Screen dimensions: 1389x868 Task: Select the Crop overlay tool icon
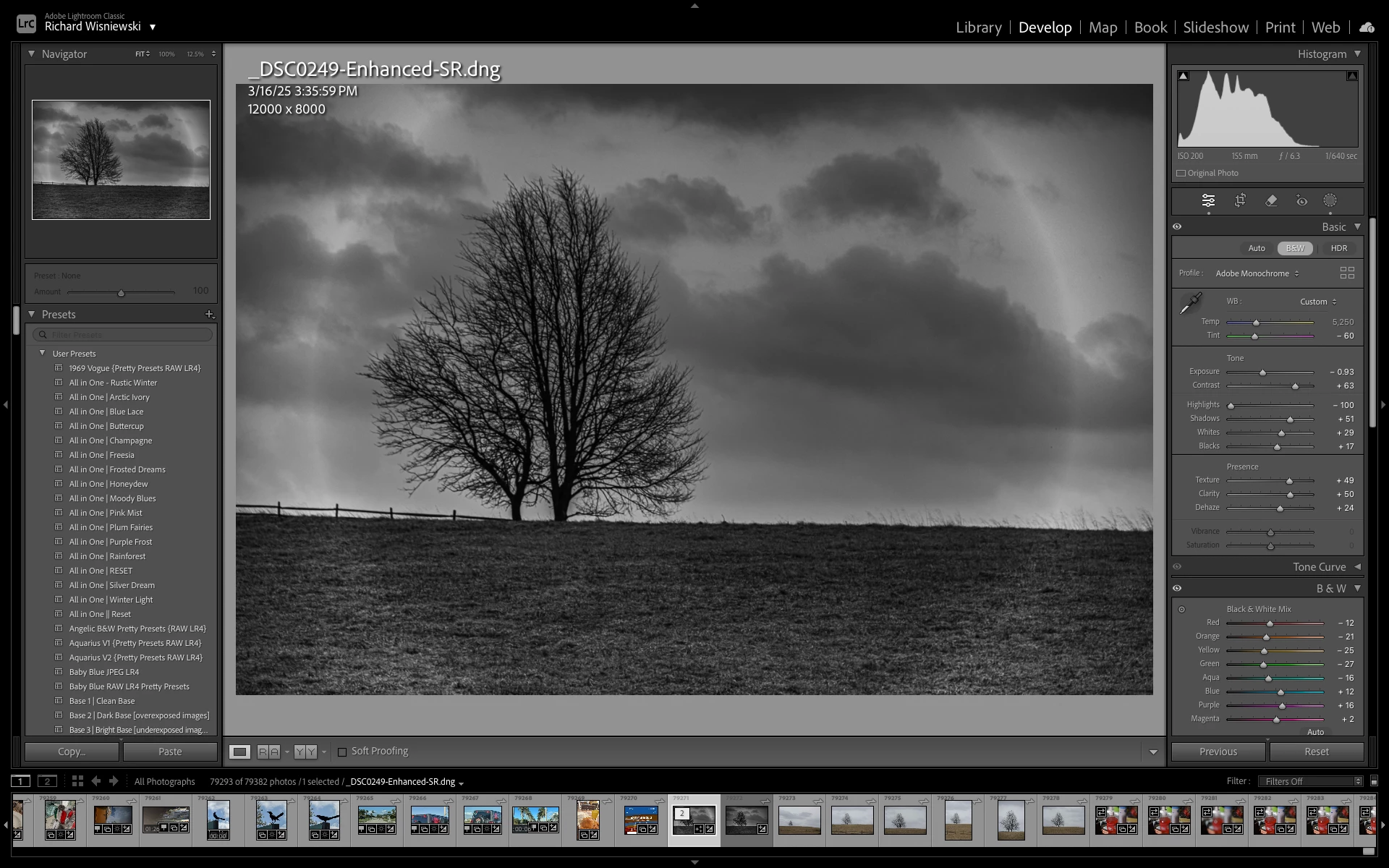(1240, 200)
